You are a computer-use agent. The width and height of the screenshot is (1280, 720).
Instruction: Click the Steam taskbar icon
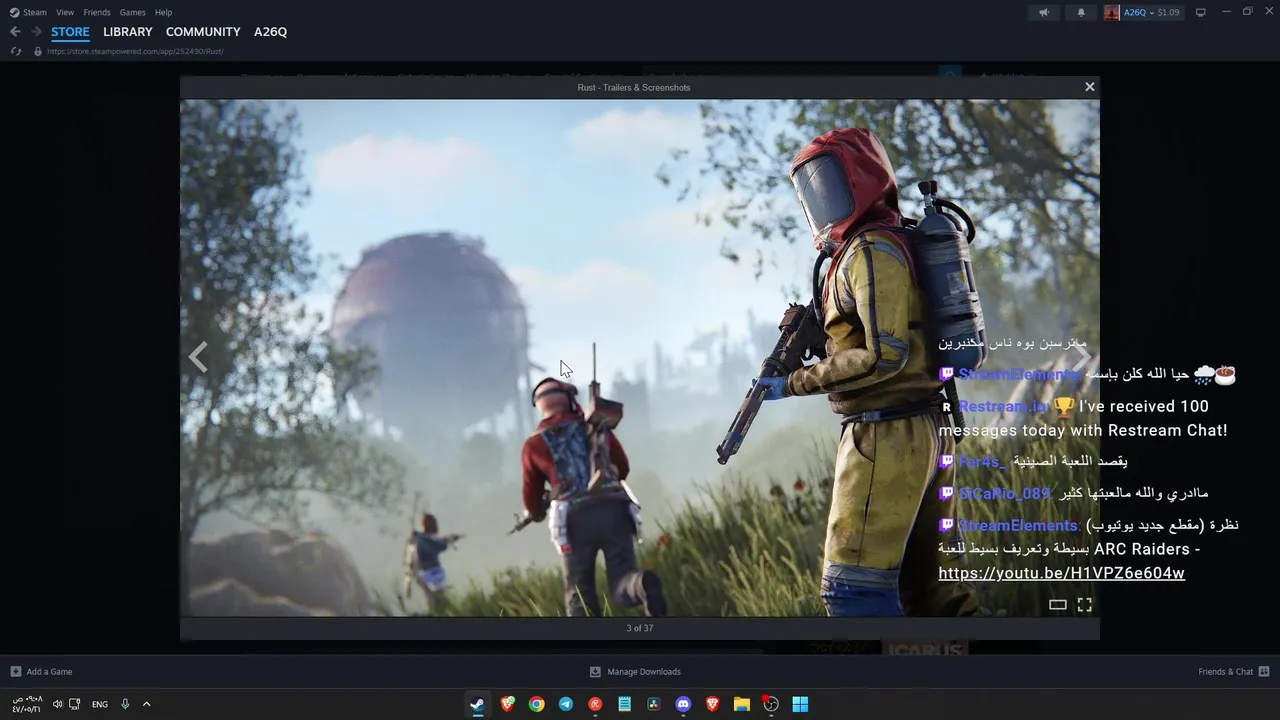click(478, 704)
